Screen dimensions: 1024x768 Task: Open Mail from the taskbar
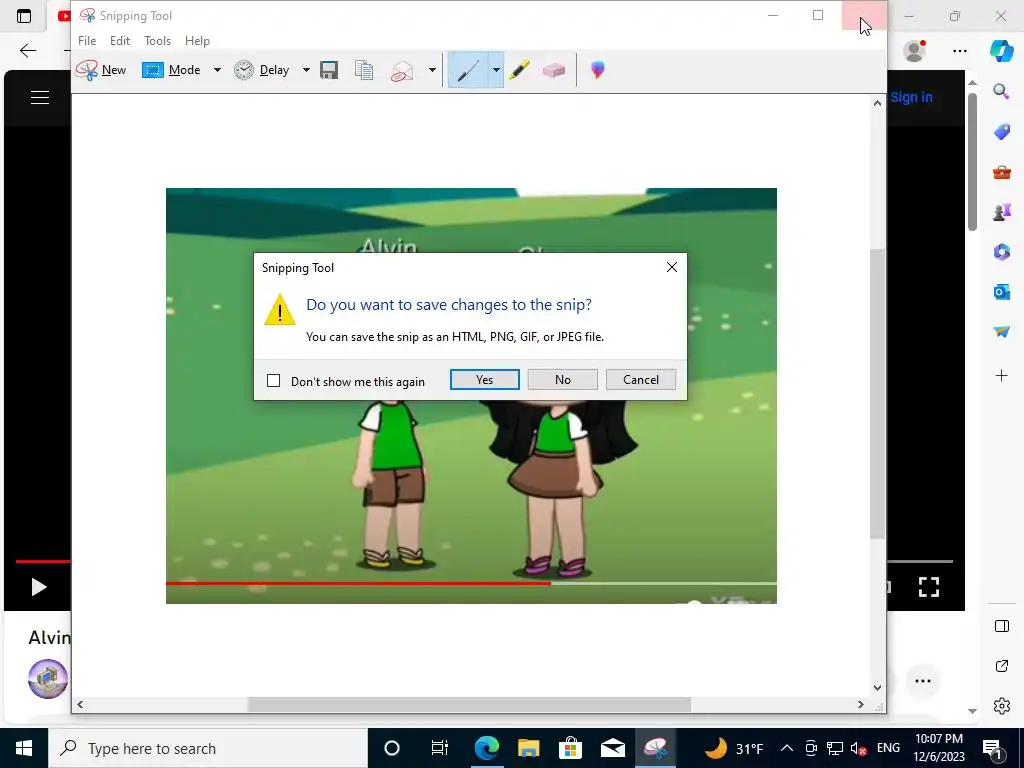click(x=613, y=748)
